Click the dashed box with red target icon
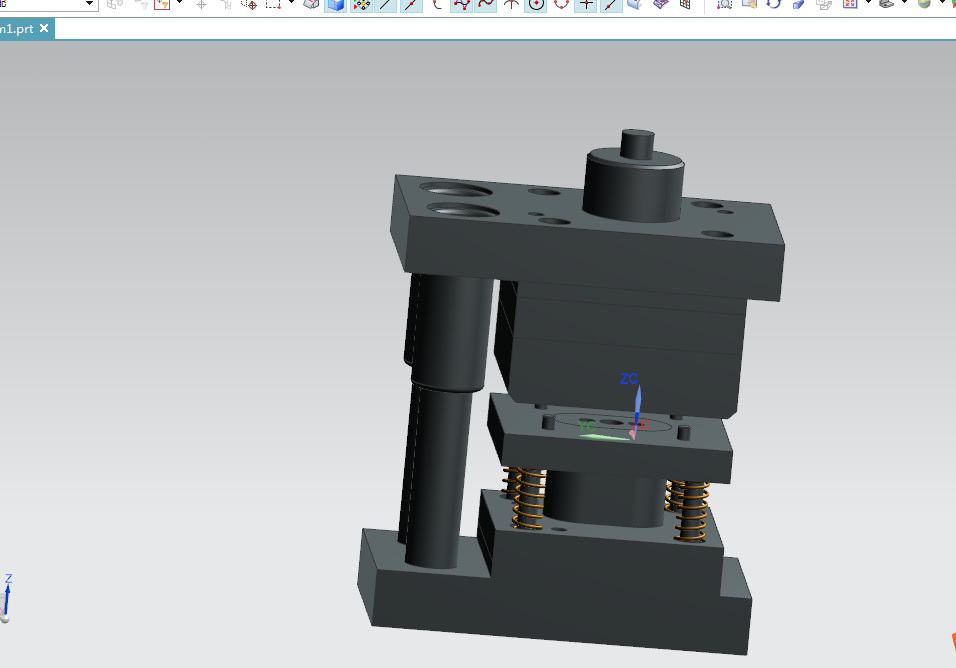This screenshot has height=668, width=956. [x=249, y=5]
